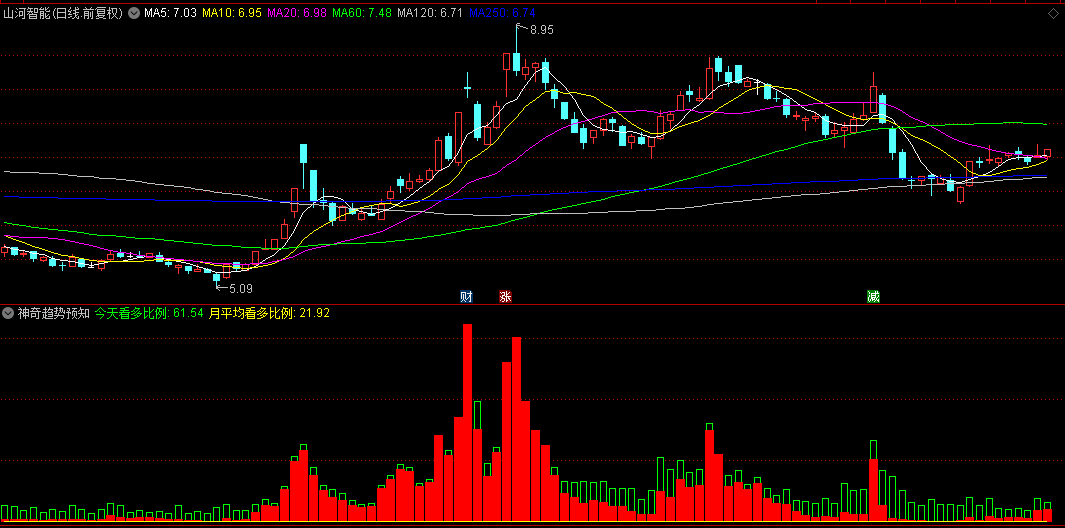Screen dimensions: 1065x528
Task: Click the MA5: 7.03 label
Action: point(170,13)
